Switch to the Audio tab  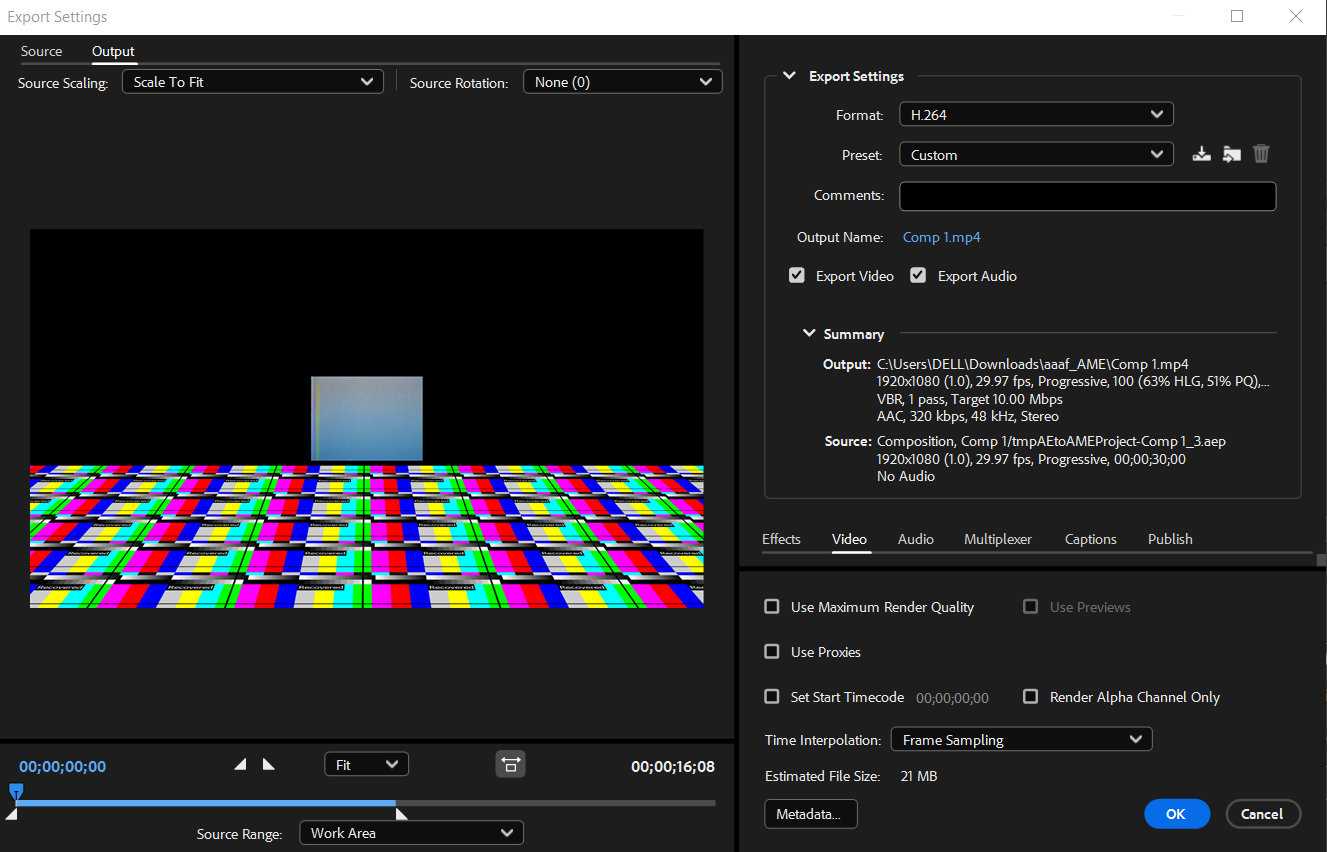pos(915,539)
